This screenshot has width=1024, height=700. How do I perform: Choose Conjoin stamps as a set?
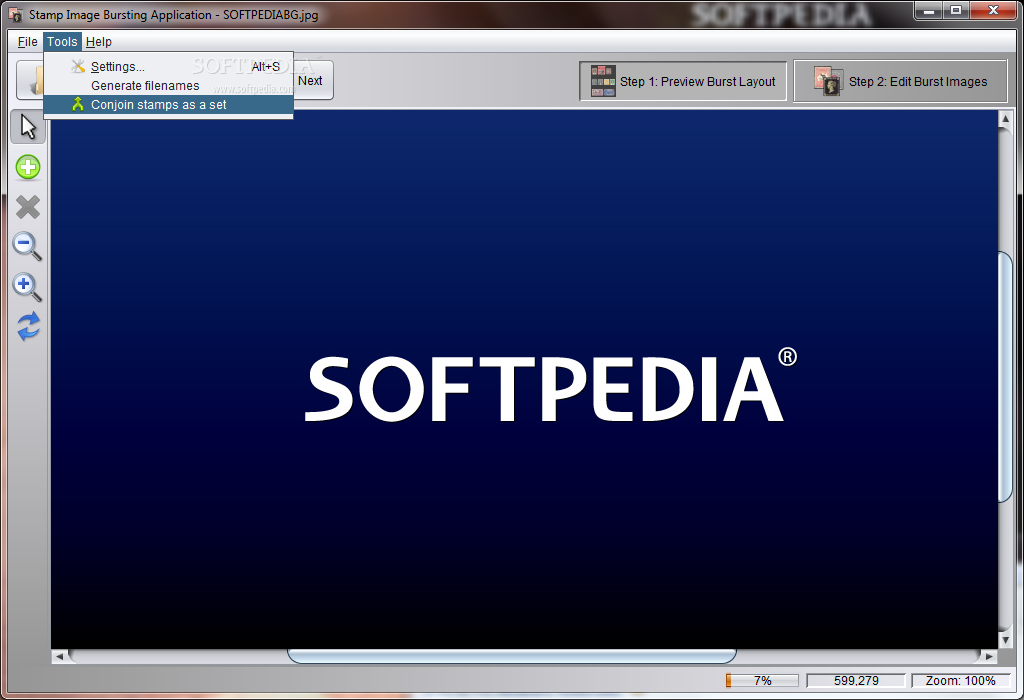coord(168,104)
